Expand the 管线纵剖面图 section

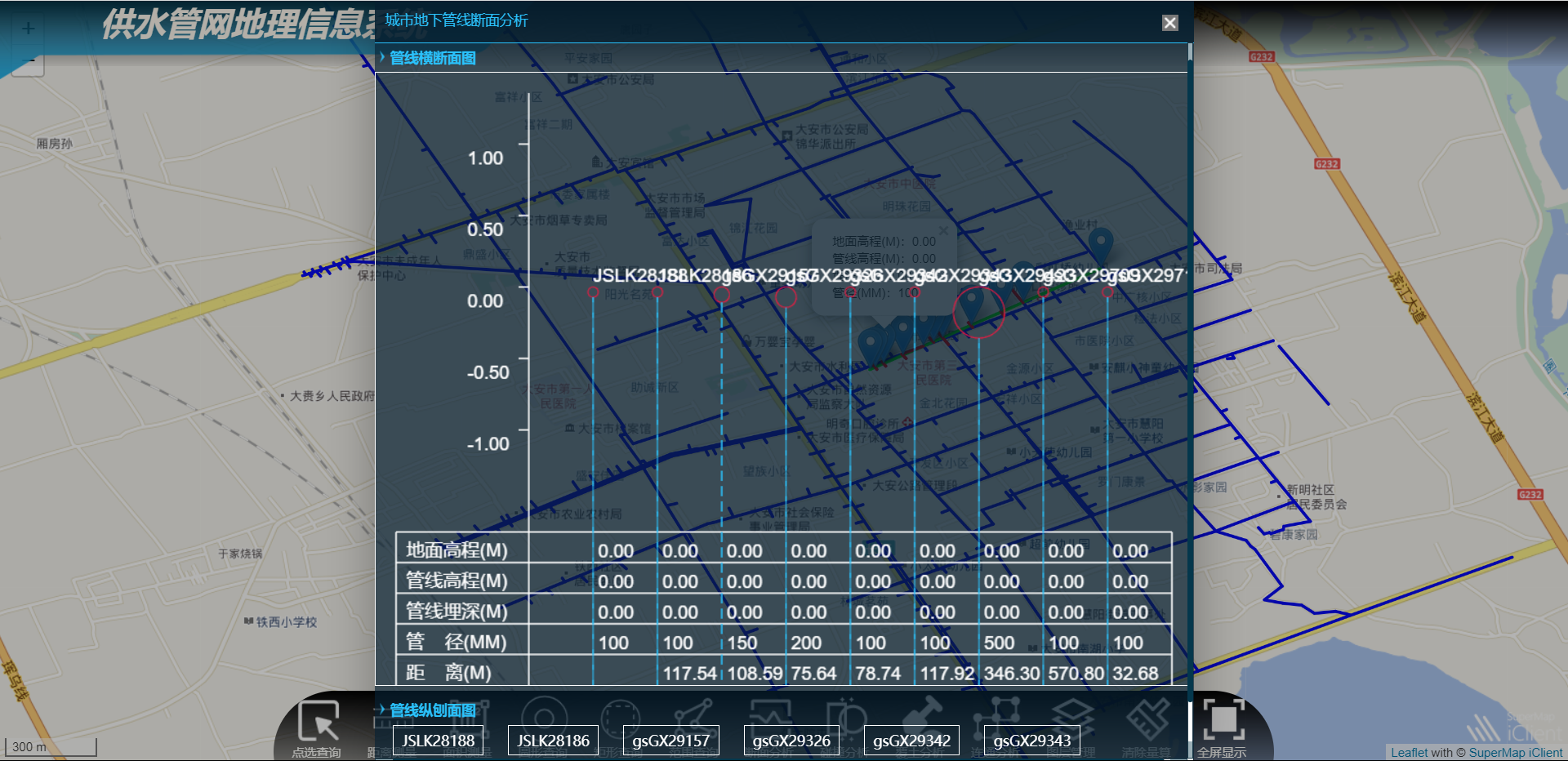point(432,710)
